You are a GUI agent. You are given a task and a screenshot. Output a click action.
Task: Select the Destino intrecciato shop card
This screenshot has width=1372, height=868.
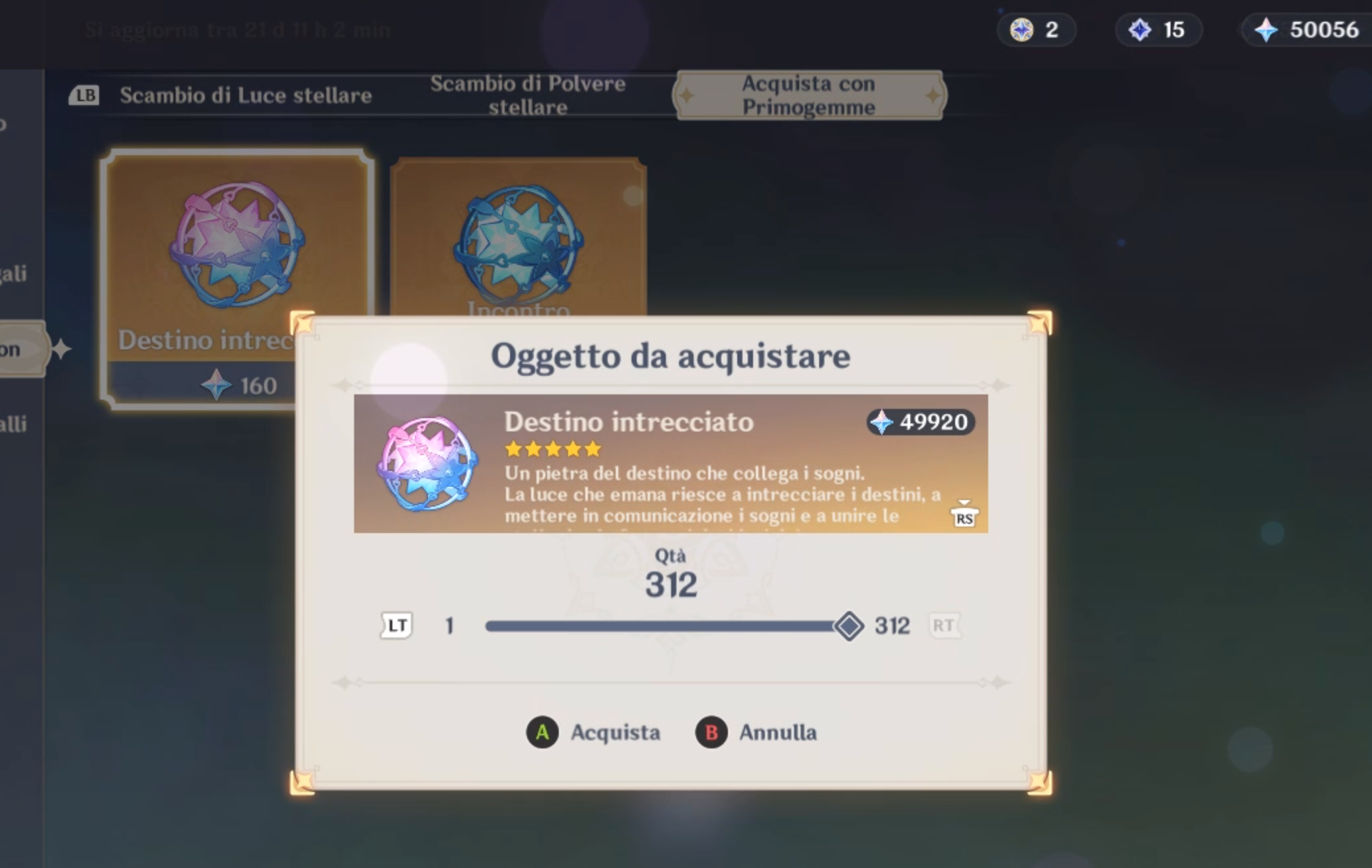point(236,279)
